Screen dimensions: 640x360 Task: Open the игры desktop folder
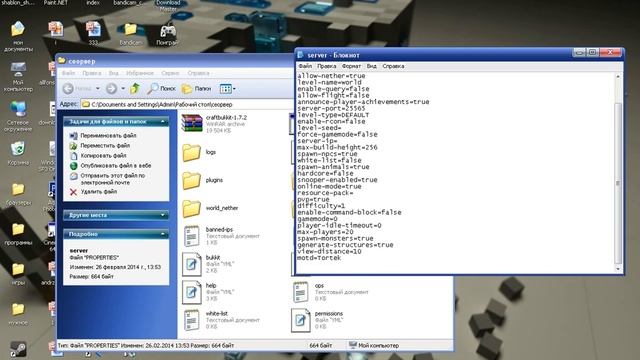18,274
